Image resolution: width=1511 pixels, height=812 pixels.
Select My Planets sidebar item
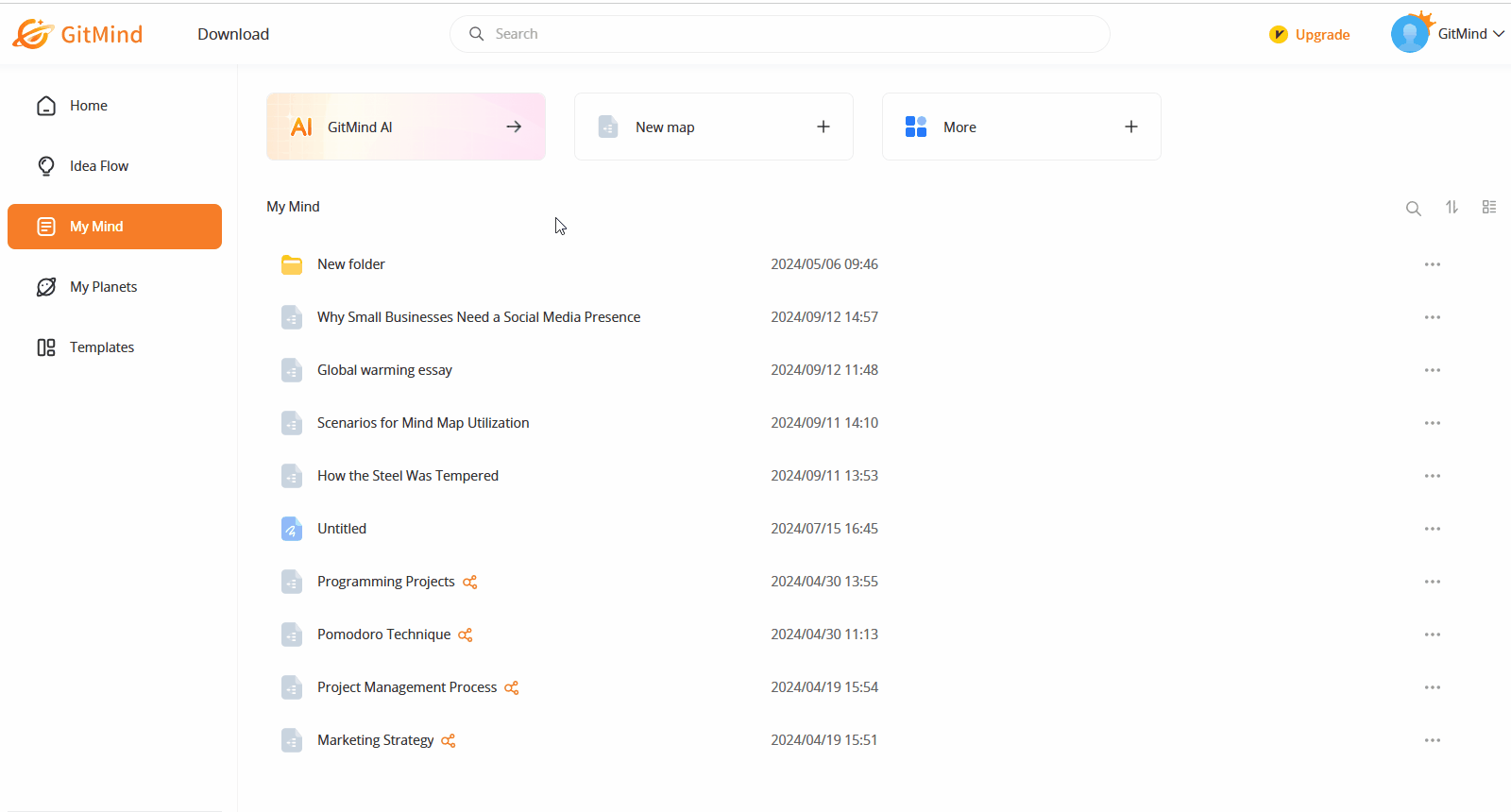103,287
